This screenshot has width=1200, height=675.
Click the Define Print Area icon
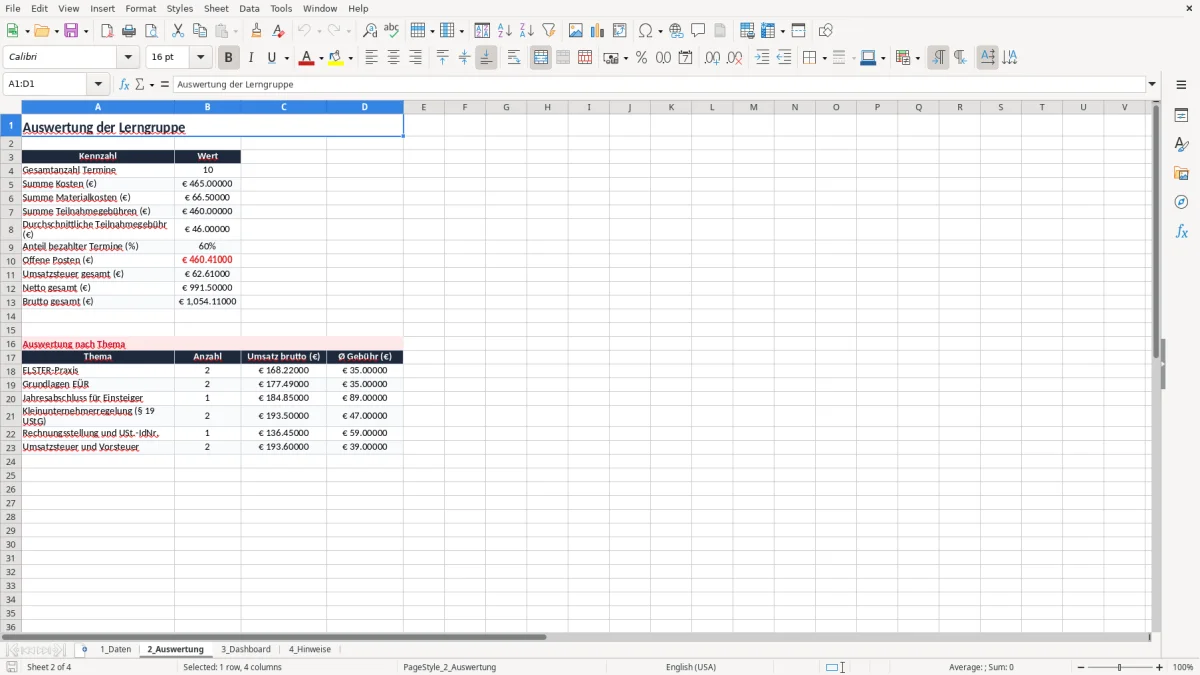click(747, 31)
